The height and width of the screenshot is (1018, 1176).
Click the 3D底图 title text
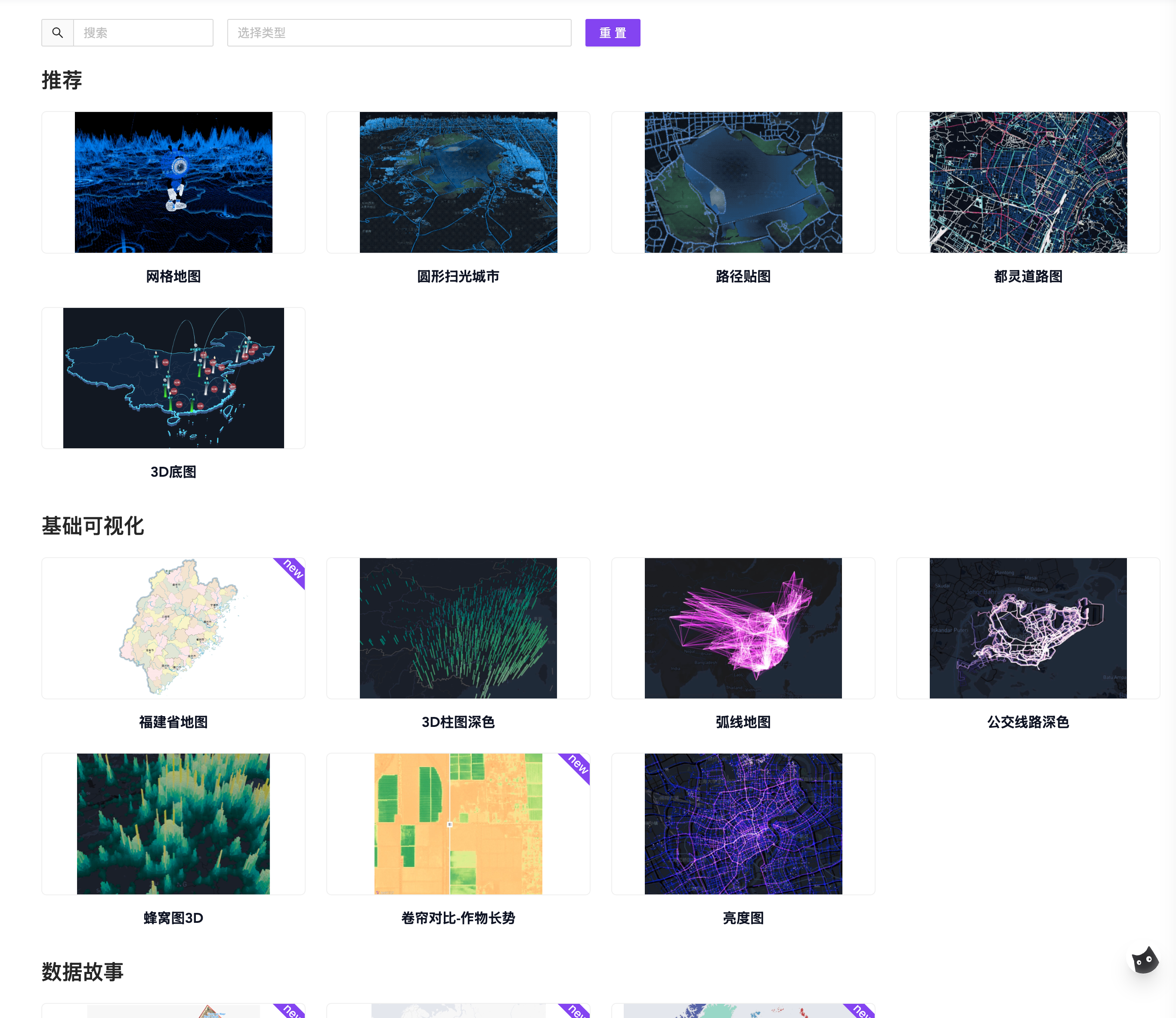click(173, 472)
